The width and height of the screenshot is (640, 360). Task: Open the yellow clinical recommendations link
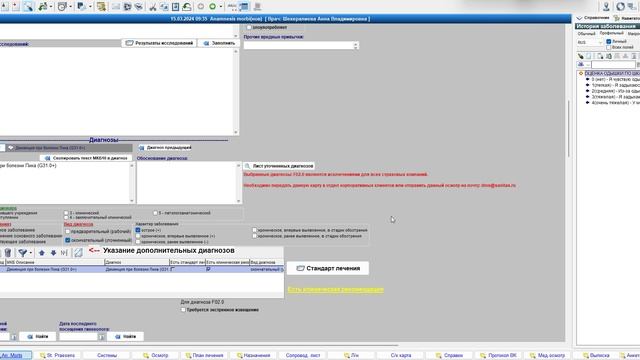click(x=336, y=289)
